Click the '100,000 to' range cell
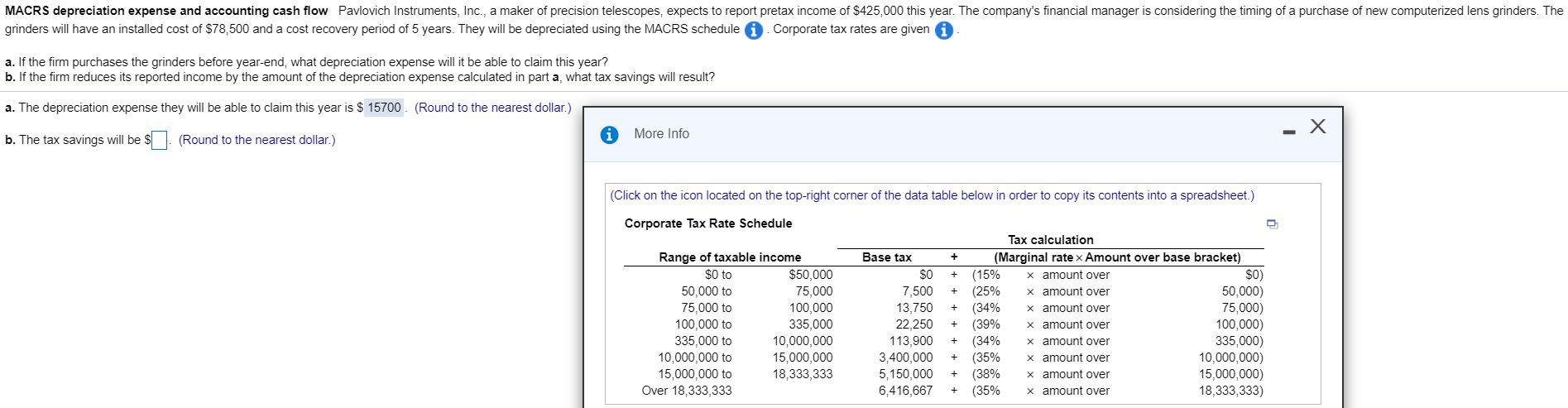Viewport: 1568px width, 408px height. [x=703, y=324]
